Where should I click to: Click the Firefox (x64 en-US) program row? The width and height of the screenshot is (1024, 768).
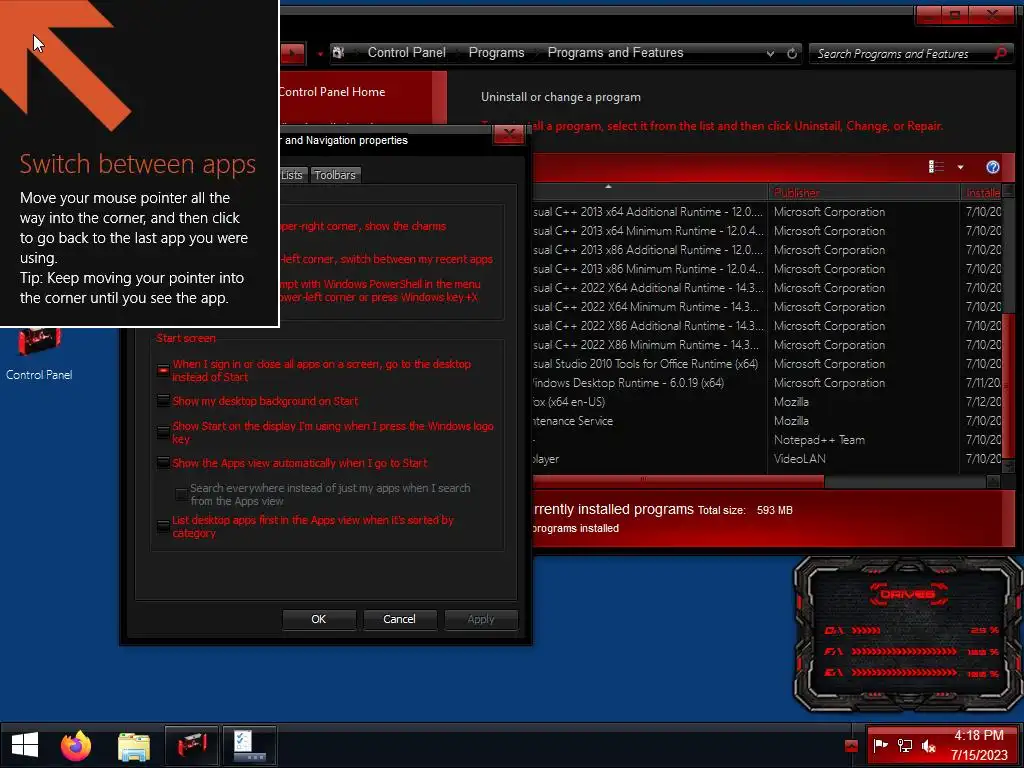tap(766, 402)
